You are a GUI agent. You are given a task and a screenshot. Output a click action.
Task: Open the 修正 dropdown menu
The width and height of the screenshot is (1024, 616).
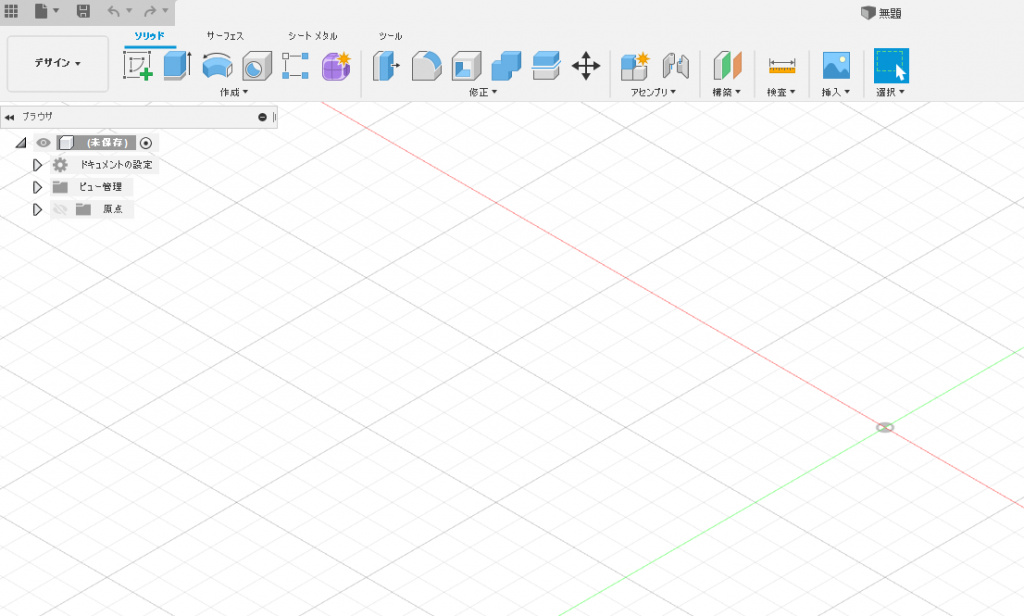(x=483, y=92)
